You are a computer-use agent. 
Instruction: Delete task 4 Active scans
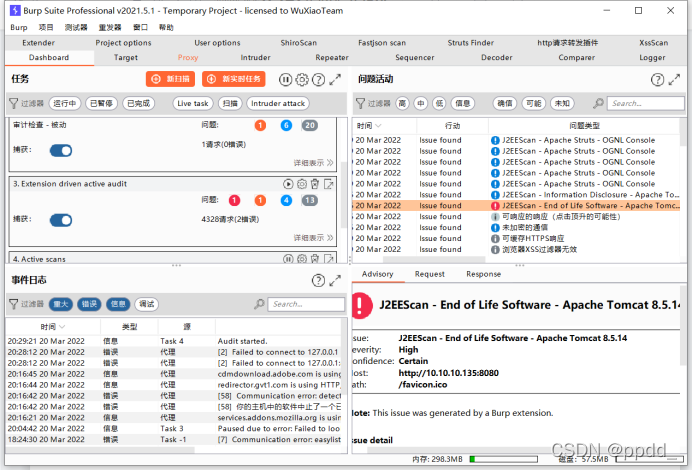click(x=315, y=259)
